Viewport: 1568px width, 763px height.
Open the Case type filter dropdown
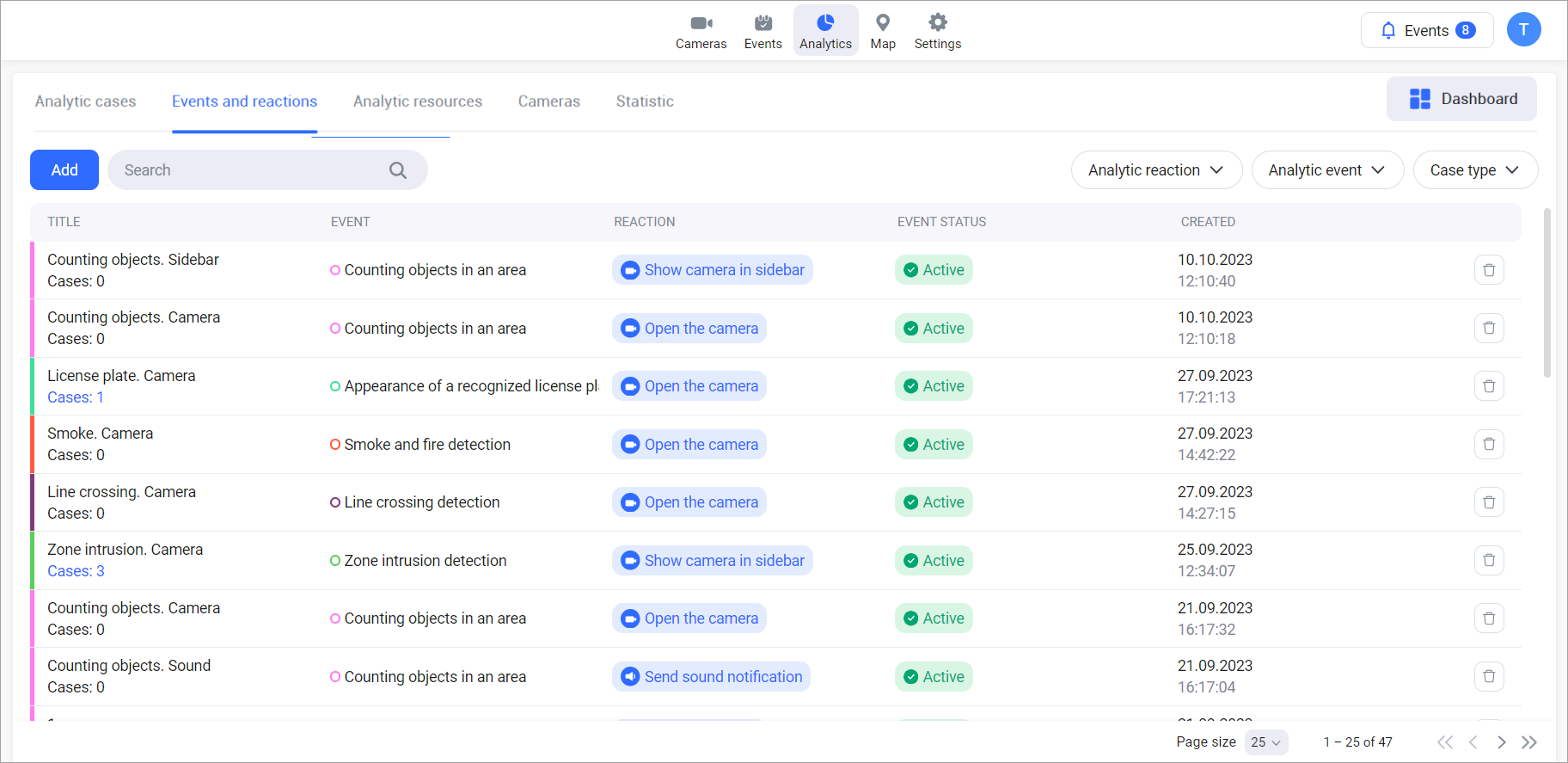point(1474,170)
